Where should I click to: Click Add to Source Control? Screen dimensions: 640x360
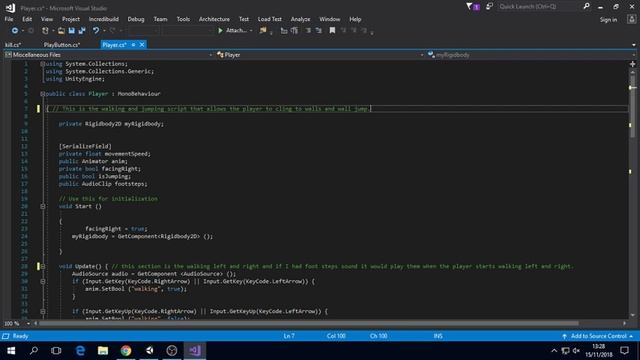coord(598,336)
